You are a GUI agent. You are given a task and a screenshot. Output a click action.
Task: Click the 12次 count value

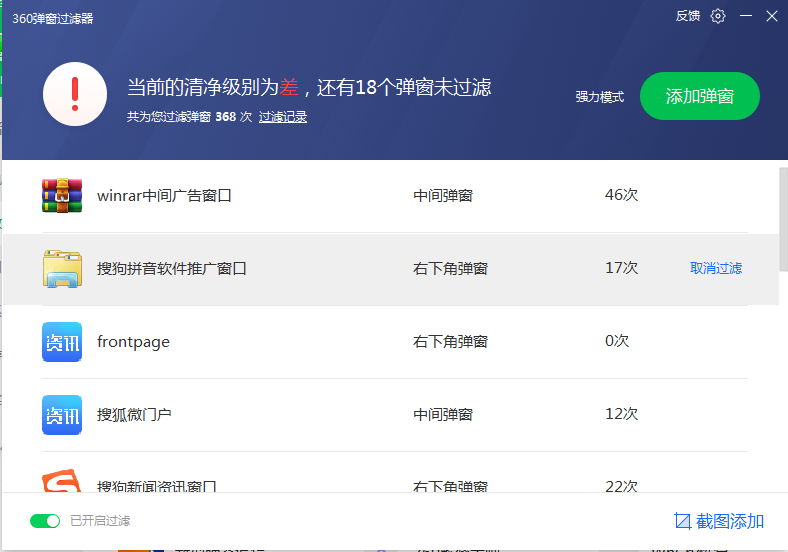(621, 414)
